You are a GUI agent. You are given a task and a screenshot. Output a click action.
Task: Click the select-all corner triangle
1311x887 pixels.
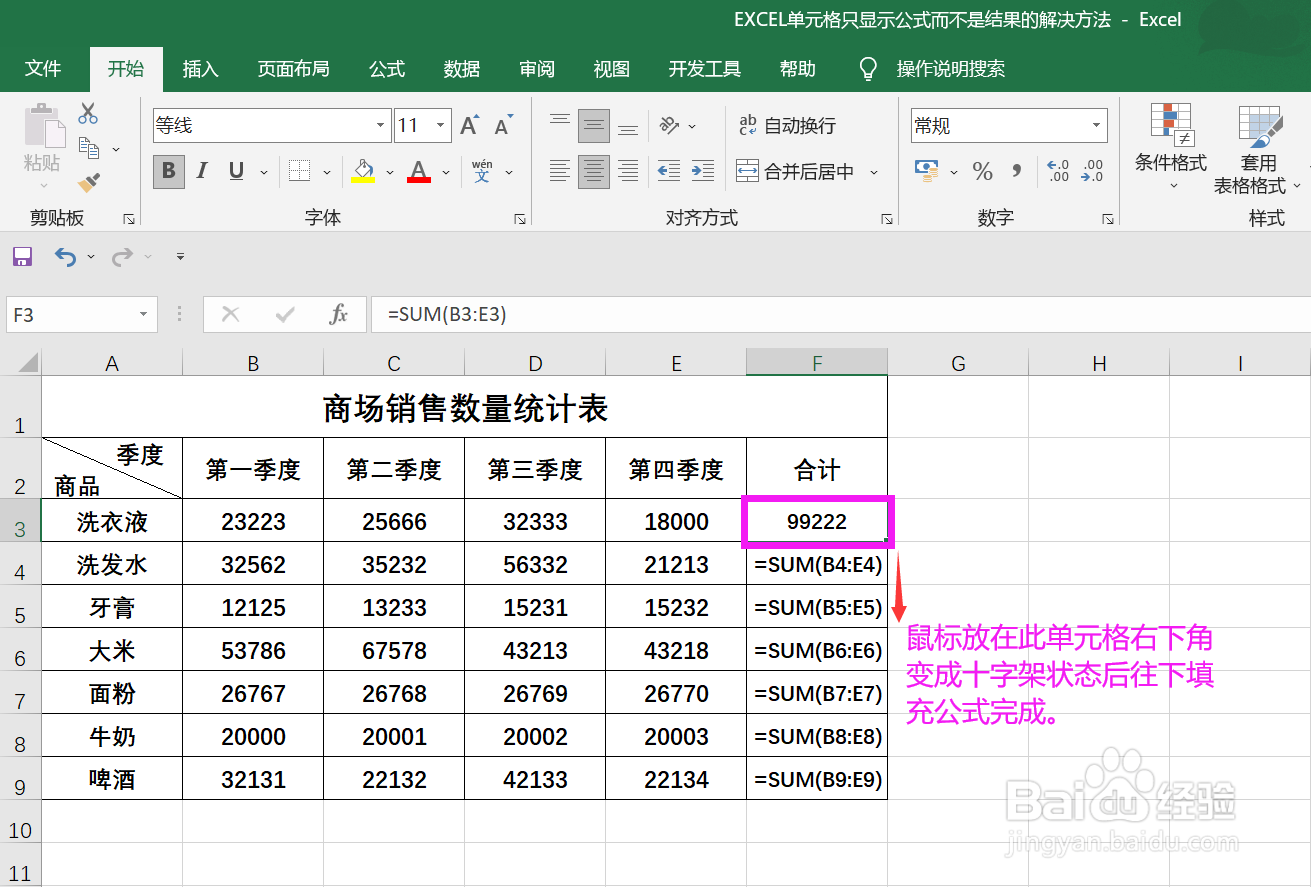pyautogui.click(x=28, y=362)
